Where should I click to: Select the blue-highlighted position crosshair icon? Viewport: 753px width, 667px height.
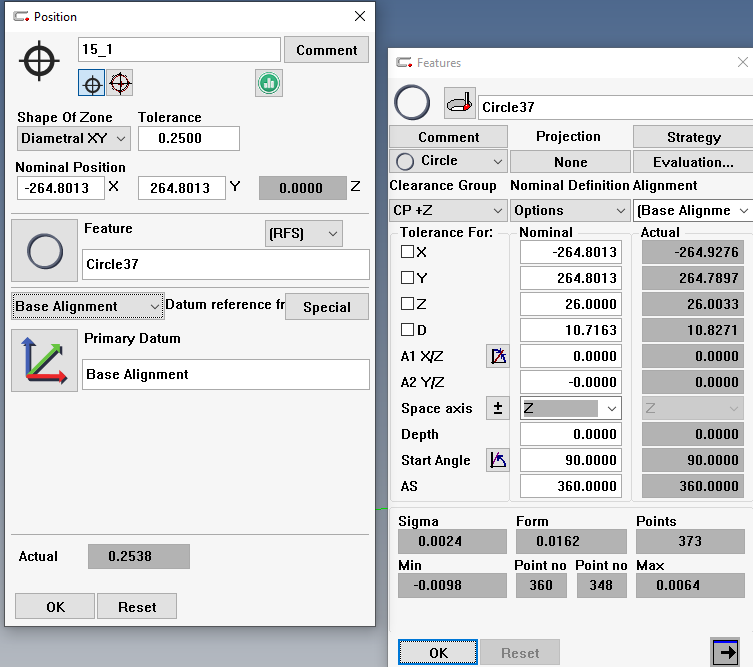point(92,83)
